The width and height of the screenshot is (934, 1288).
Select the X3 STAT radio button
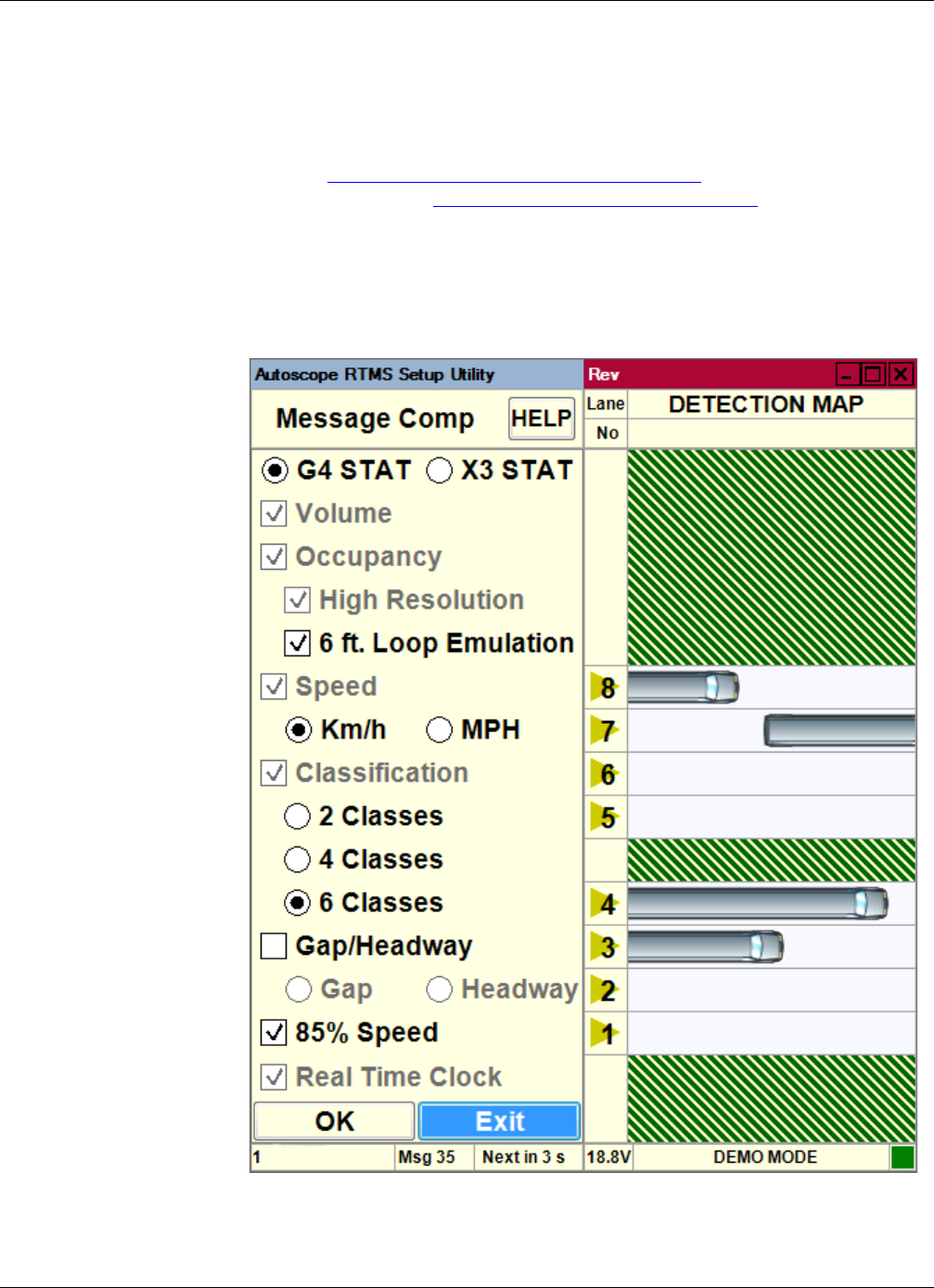click(439, 470)
